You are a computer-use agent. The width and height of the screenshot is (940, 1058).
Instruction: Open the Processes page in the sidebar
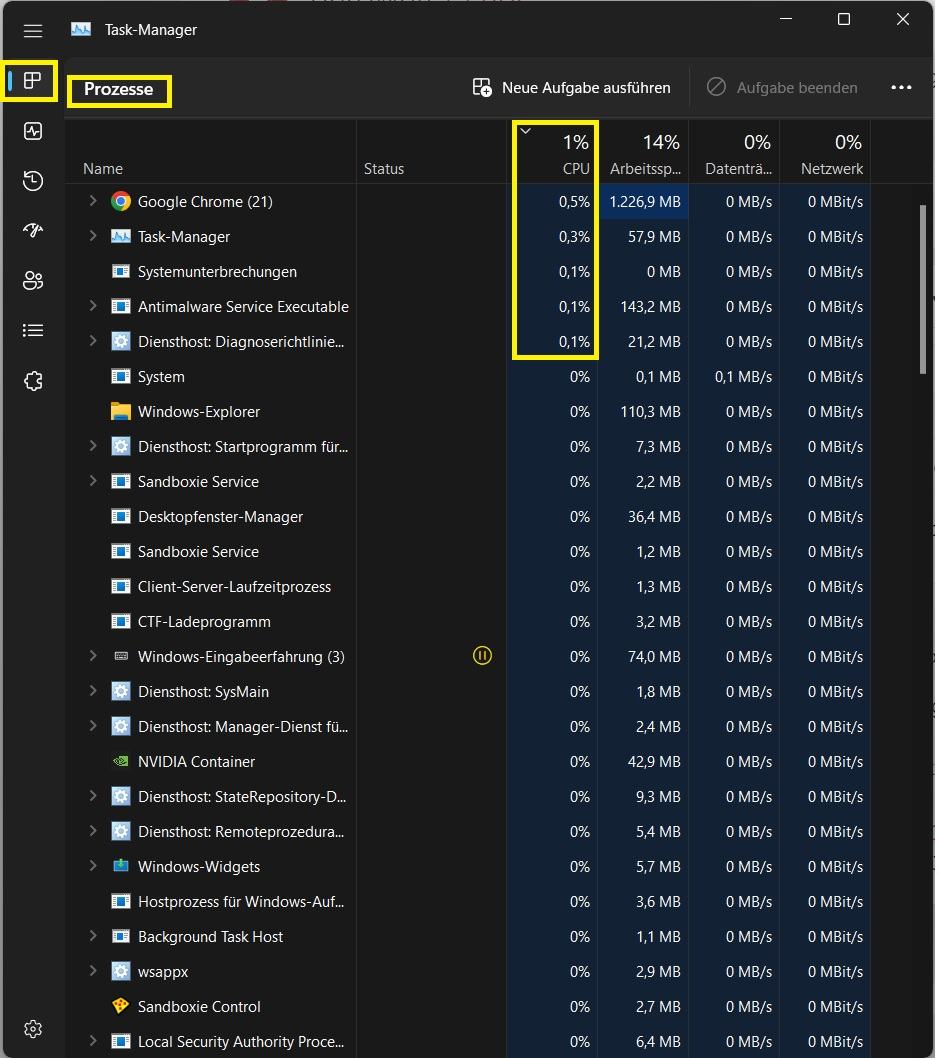32,81
